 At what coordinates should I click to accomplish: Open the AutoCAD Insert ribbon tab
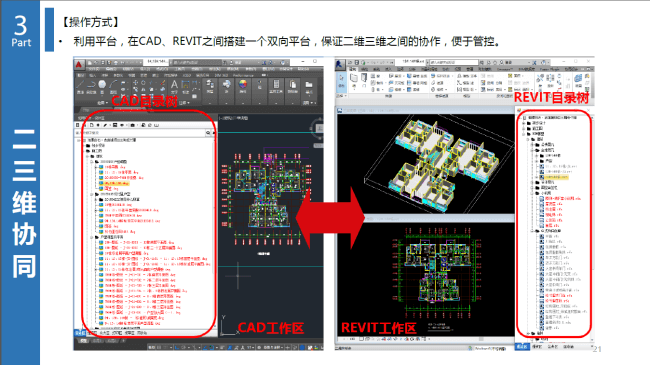[92, 75]
